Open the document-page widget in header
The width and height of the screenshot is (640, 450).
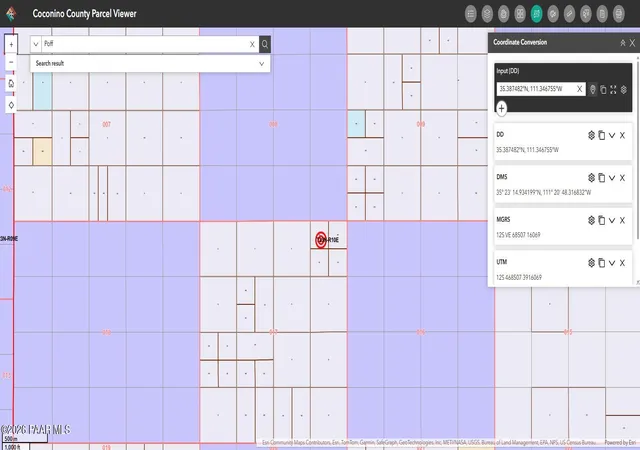pos(602,14)
